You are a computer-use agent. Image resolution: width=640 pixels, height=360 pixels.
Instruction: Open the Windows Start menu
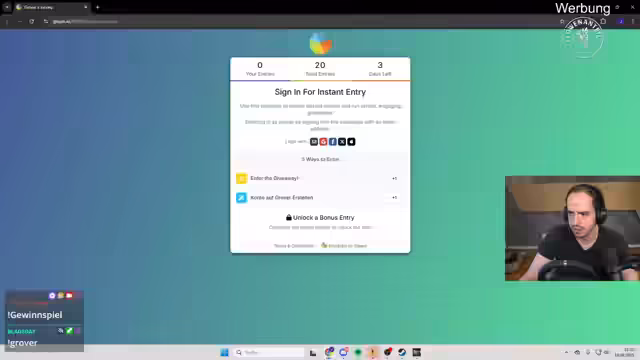click(224, 352)
